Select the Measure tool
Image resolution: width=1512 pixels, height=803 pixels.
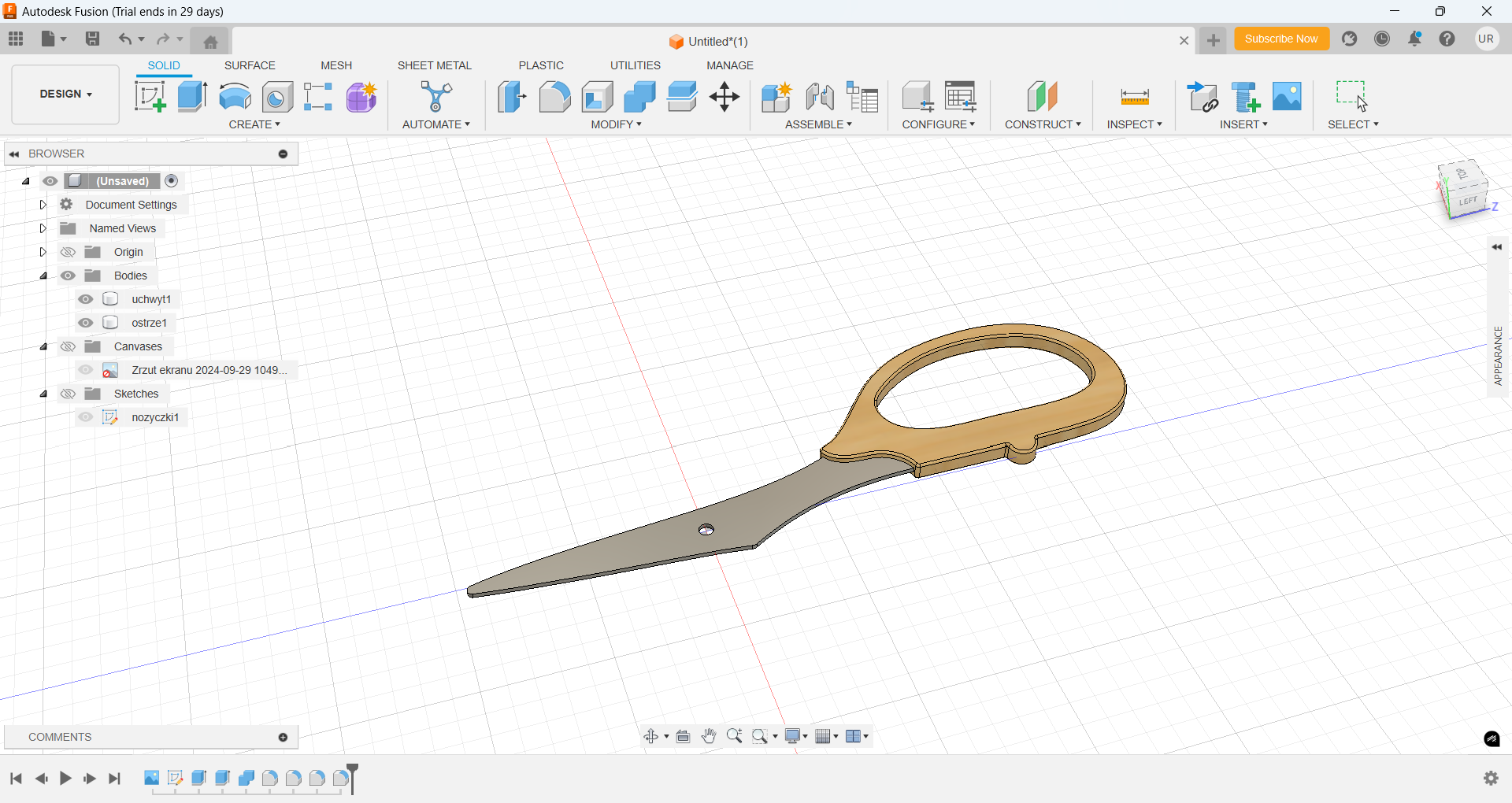(1135, 97)
